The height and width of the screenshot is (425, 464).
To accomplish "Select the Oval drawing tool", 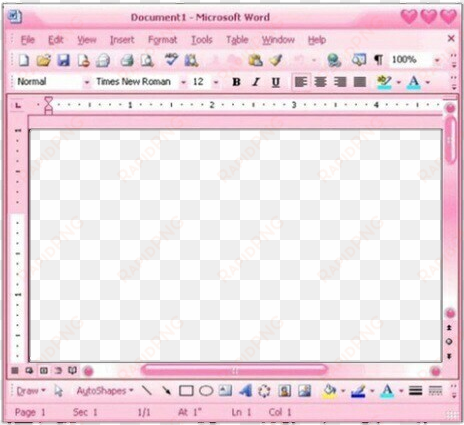I will click(206, 391).
